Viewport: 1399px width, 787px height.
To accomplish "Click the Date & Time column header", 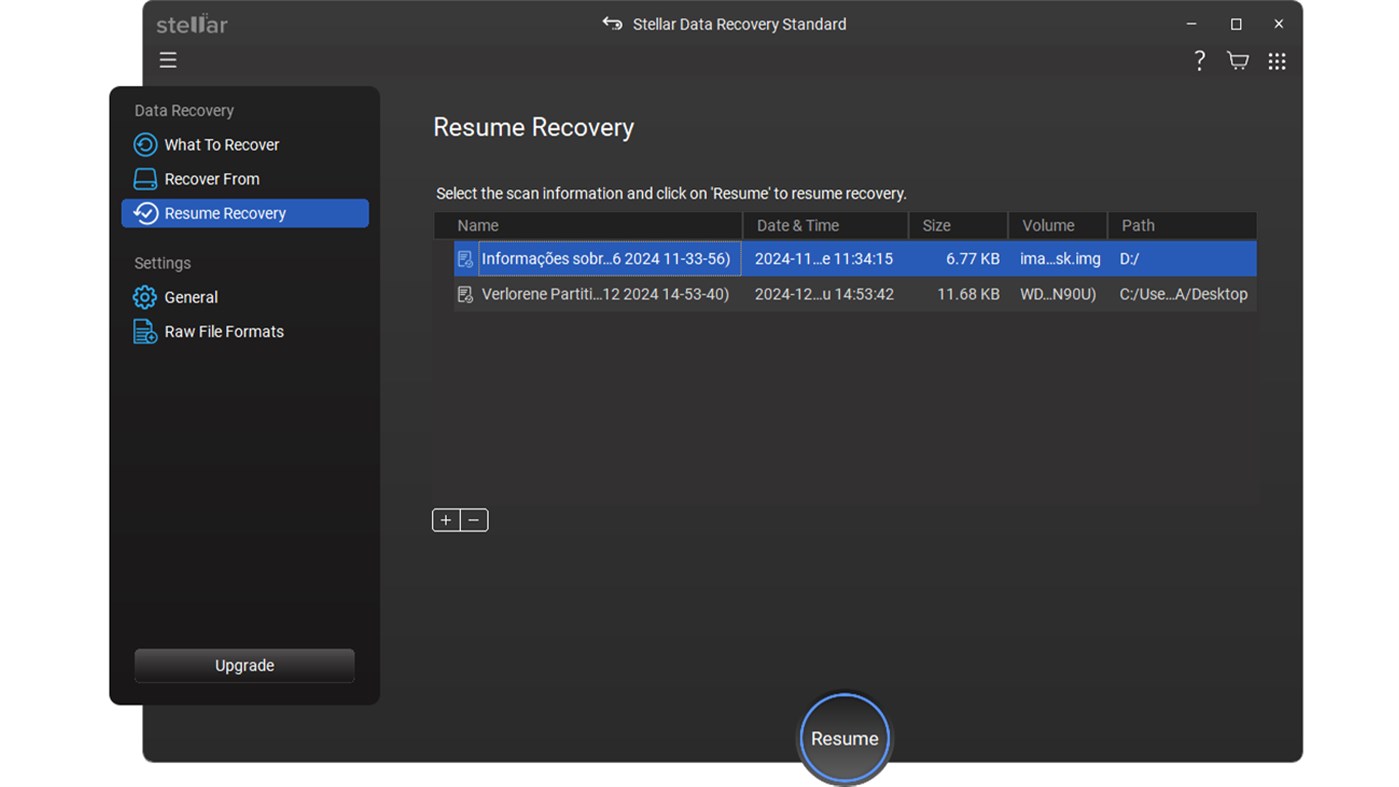I will tap(797, 225).
